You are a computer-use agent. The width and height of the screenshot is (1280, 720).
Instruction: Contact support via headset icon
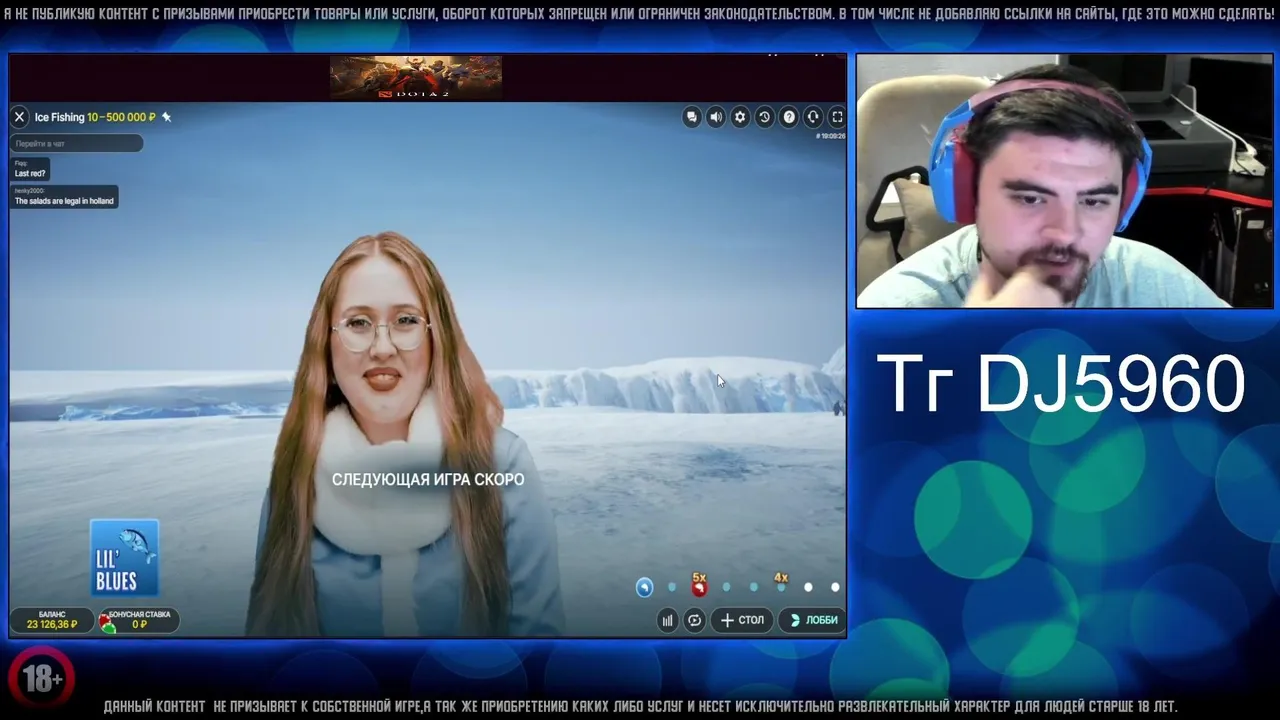813,117
